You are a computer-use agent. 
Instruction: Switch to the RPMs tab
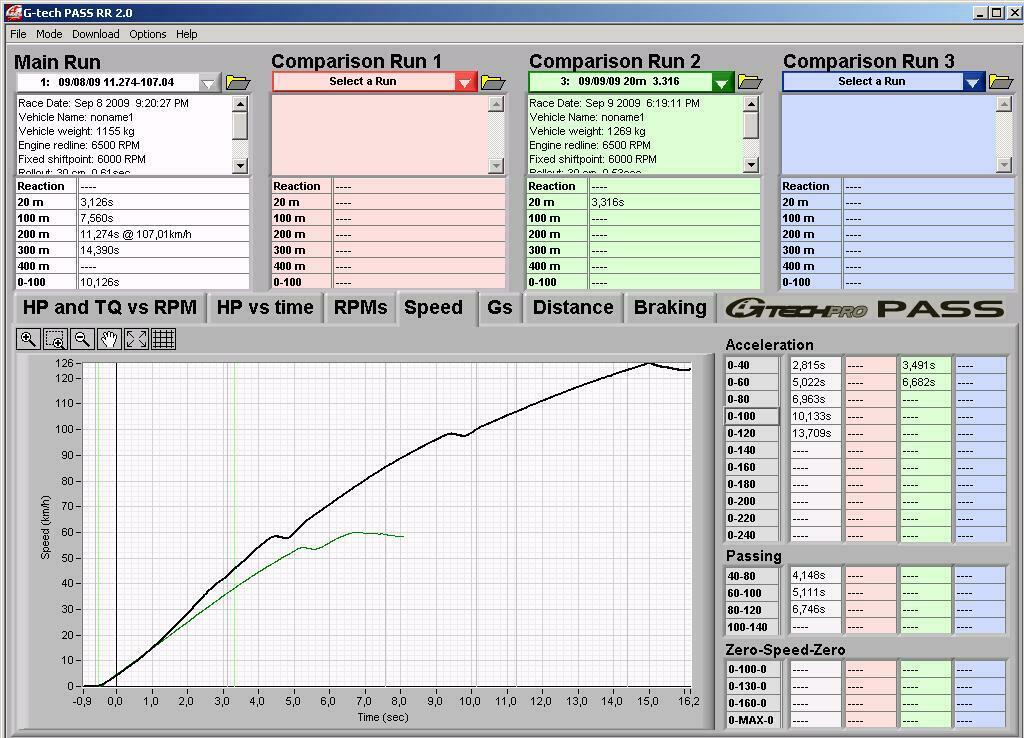coord(360,308)
